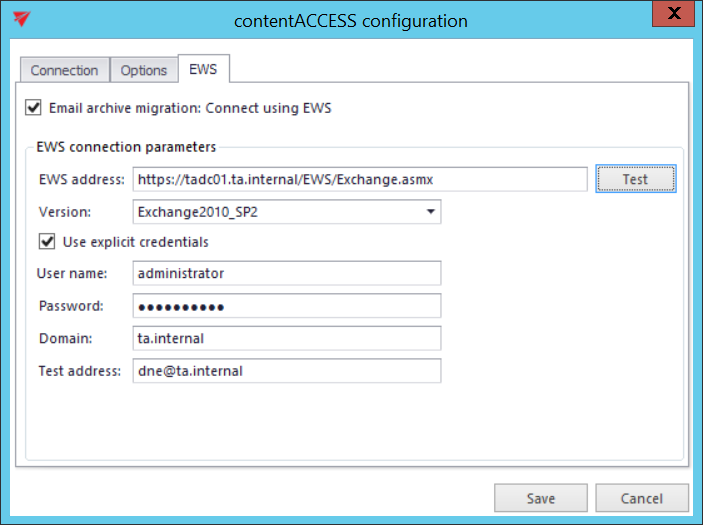Viewport: 703px width, 525px height.
Task: Click the EWS address input field
Action: coord(359,179)
